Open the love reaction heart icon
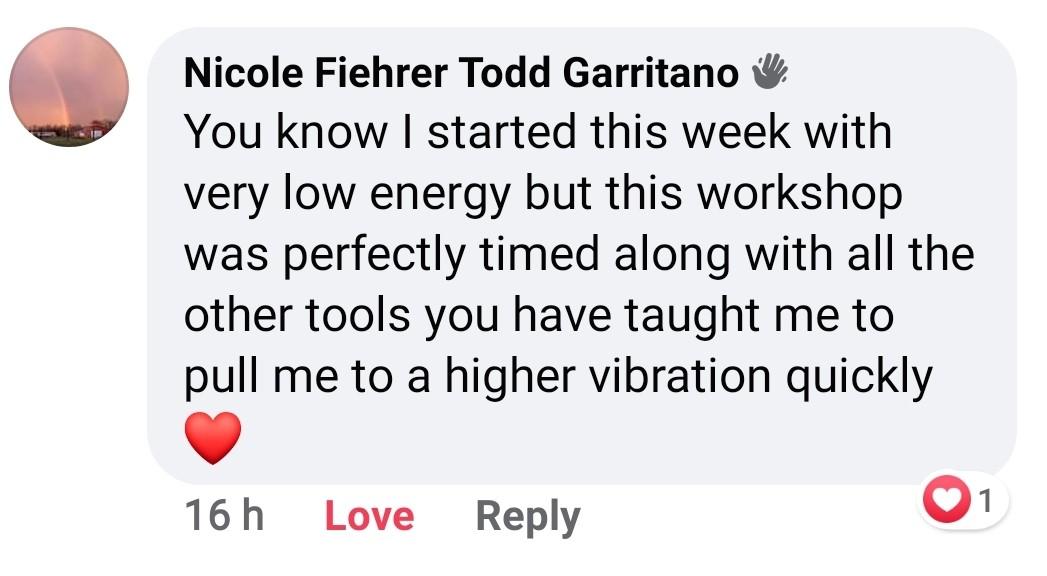The image size is (1047, 576). click(946, 499)
